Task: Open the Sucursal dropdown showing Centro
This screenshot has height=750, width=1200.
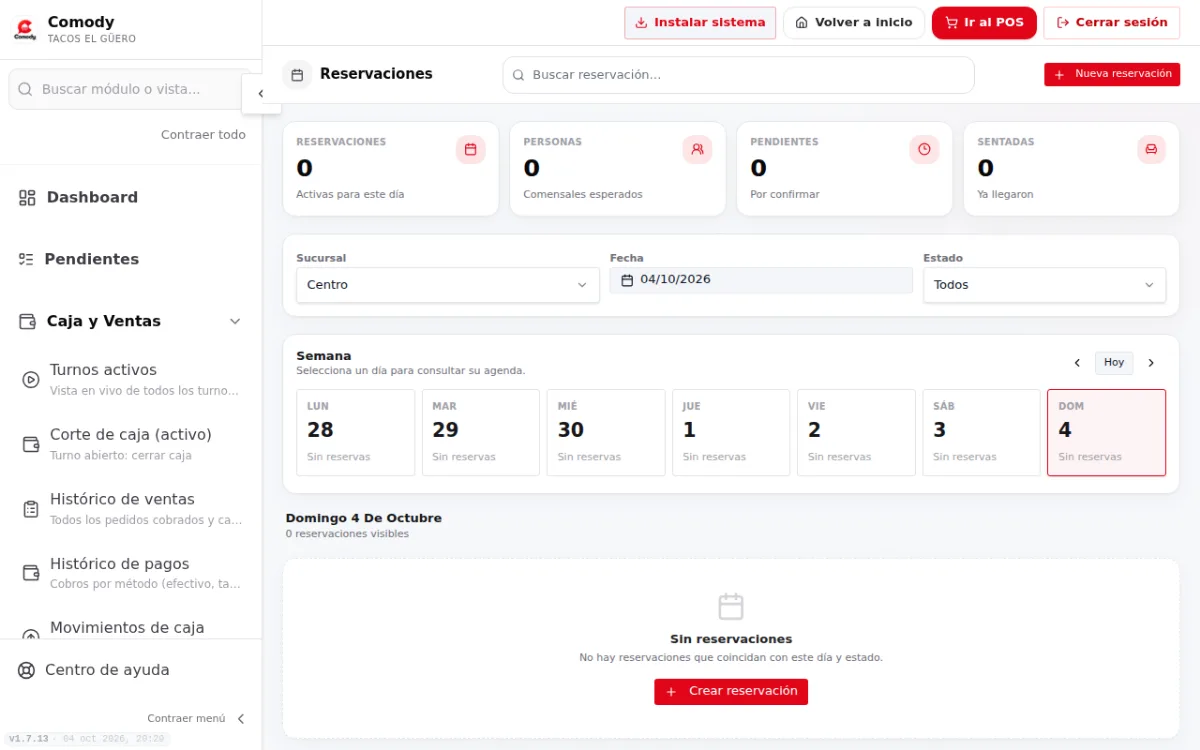Action: 448,285
